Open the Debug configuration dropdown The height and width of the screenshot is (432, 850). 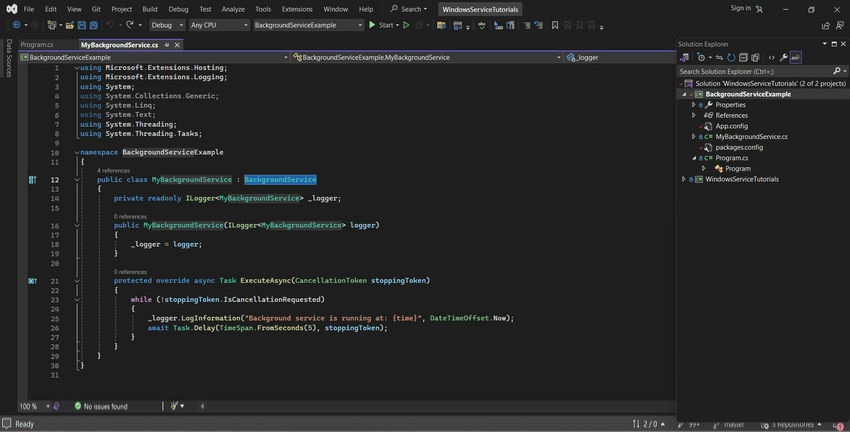[167, 25]
